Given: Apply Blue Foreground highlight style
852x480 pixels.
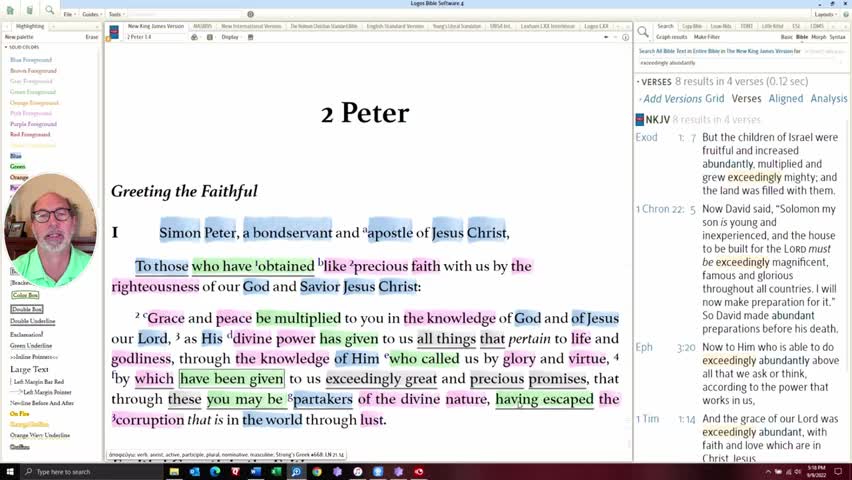Looking at the screenshot, I should [31, 60].
